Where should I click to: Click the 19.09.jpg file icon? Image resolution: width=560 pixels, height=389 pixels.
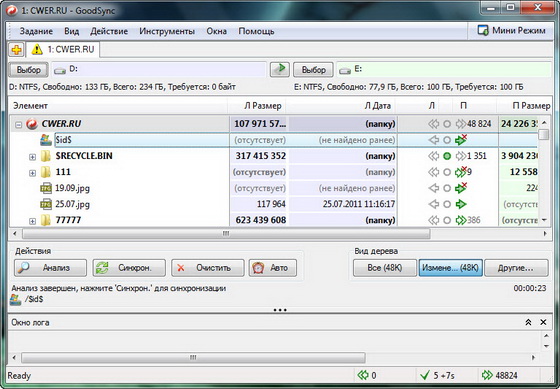[46, 188]
